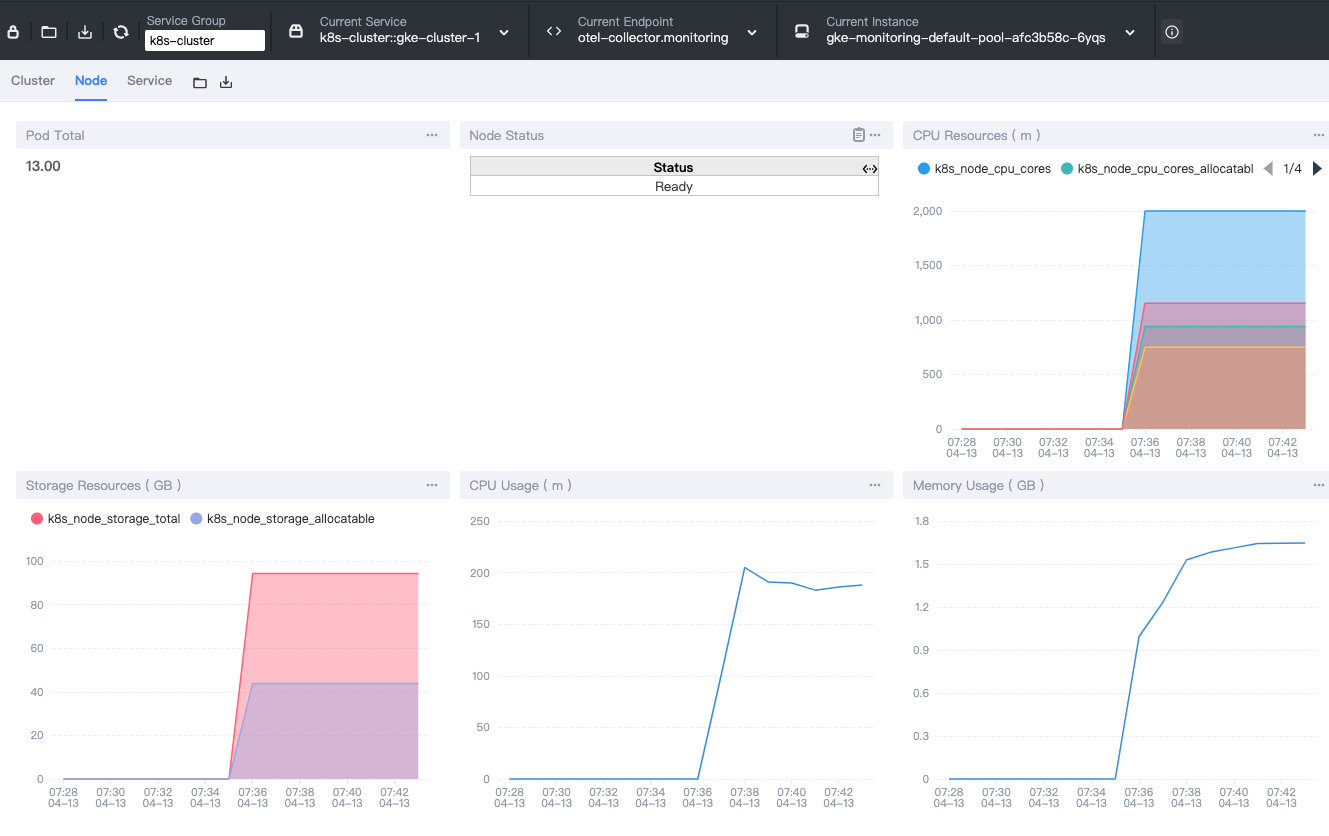
Task: Click the lock icon in the top toolbar
Action: [x=13, y=32]
